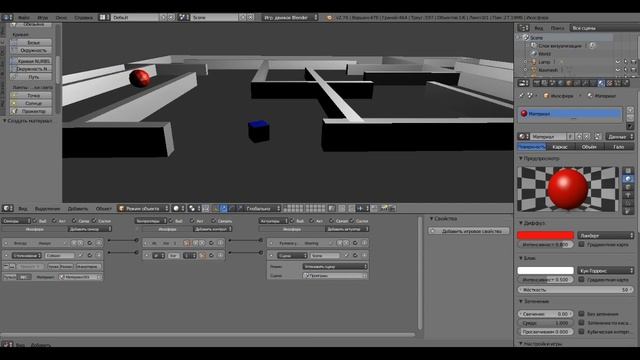Collapse the Затенение panel
This screenshot has height=360, width=640.
tap(521, 301)
